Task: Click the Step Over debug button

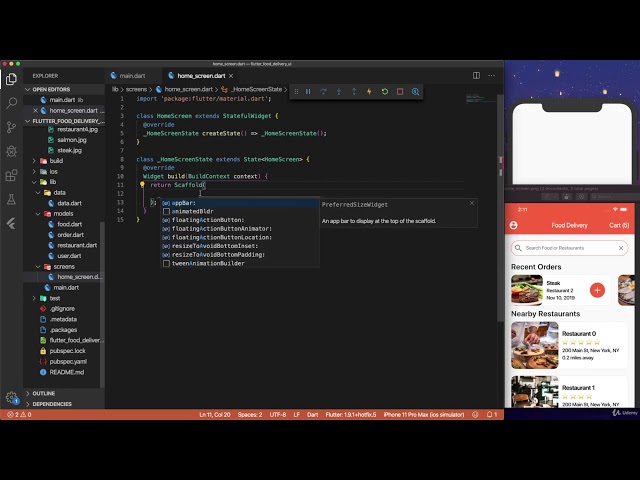Action: pos(323,92)
